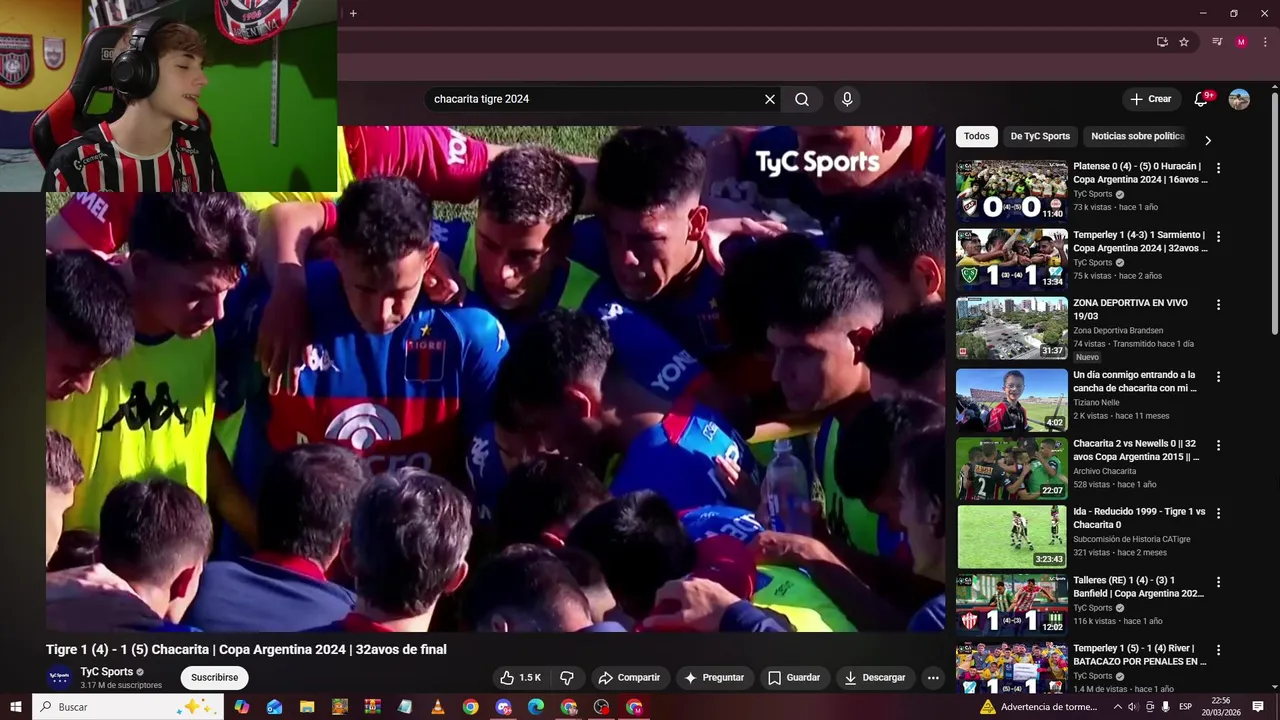Open Chrome media controls icon
1280x720 pixels.
coord(1217,42)
